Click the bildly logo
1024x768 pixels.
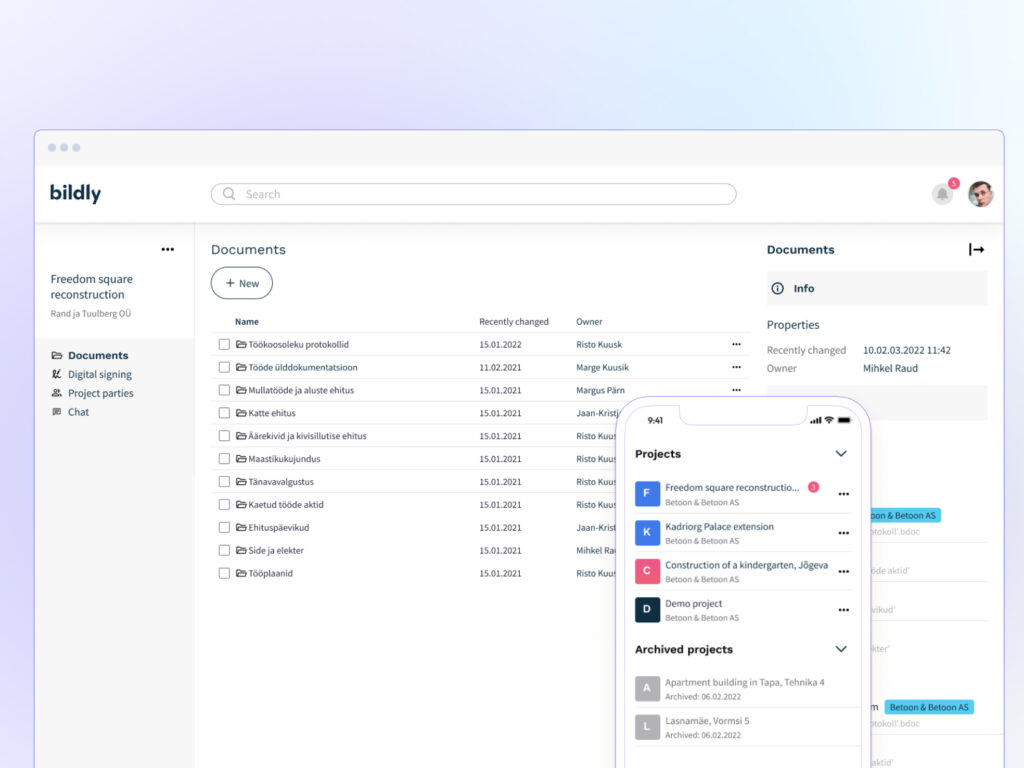coord(74,193)
